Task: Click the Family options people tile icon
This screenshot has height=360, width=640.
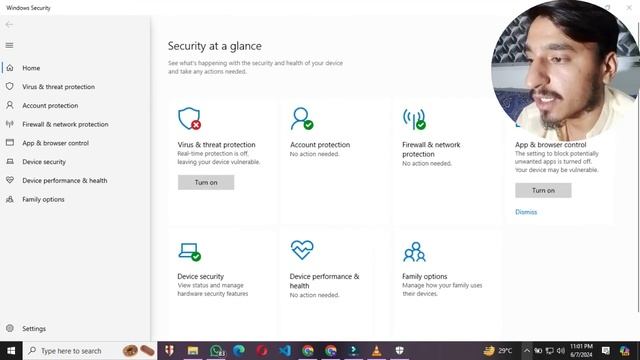Action: pos(414,252)
